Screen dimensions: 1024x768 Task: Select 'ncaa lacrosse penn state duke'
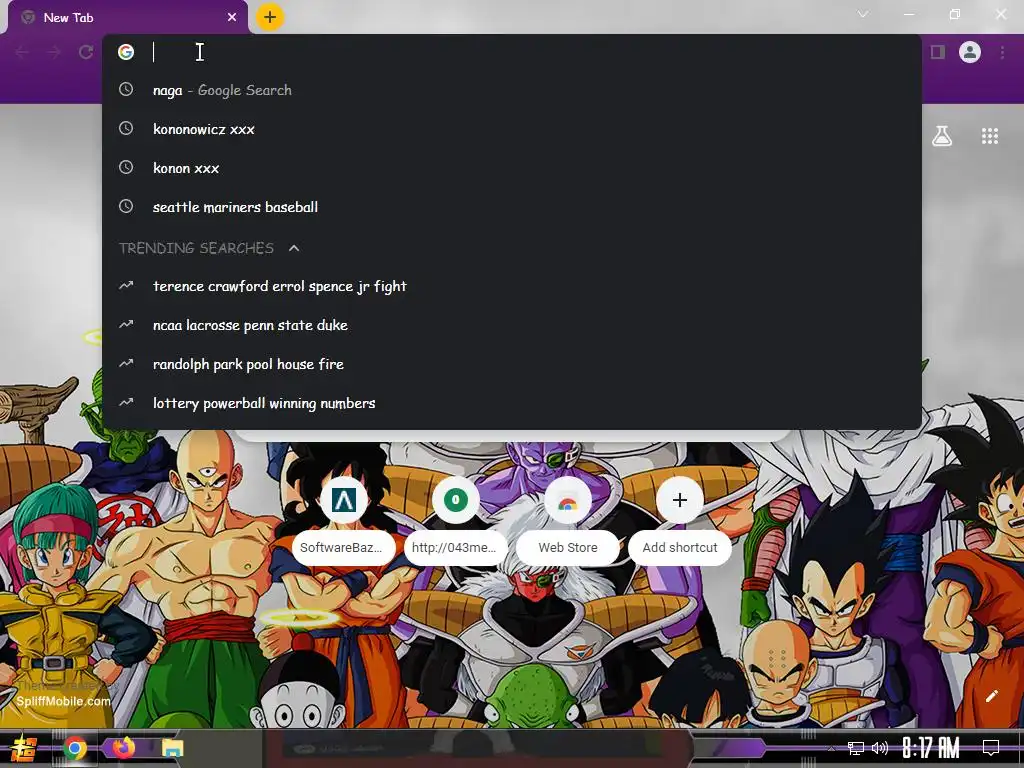click(x=512, y=325)
